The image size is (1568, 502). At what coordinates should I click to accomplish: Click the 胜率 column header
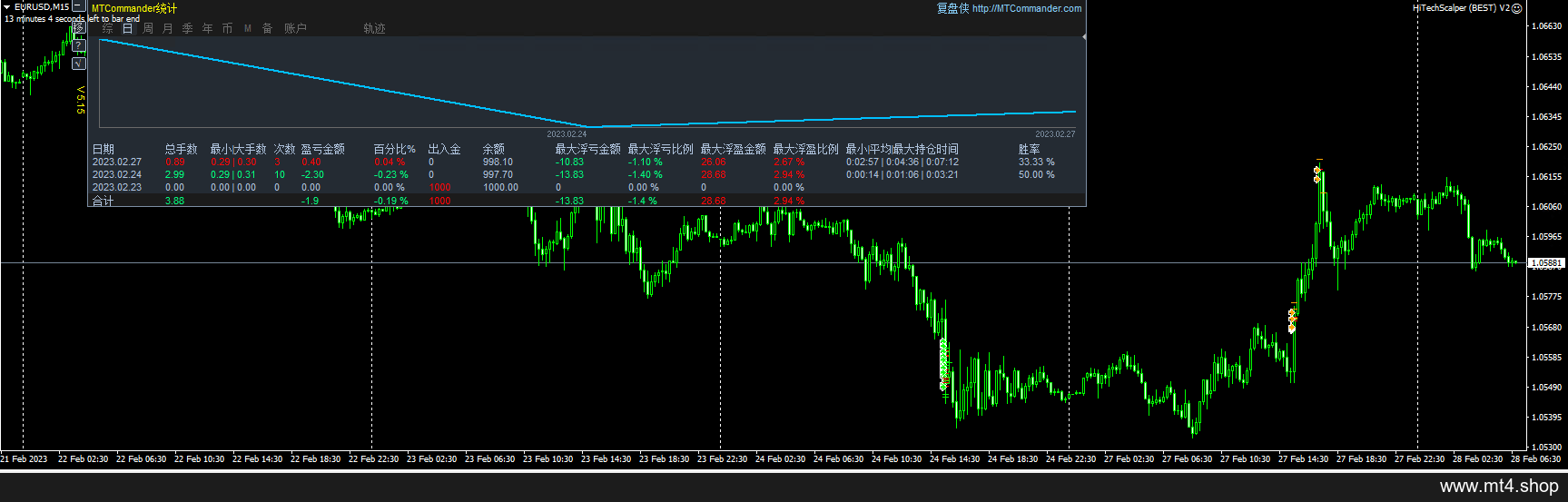coord(1029,149)
